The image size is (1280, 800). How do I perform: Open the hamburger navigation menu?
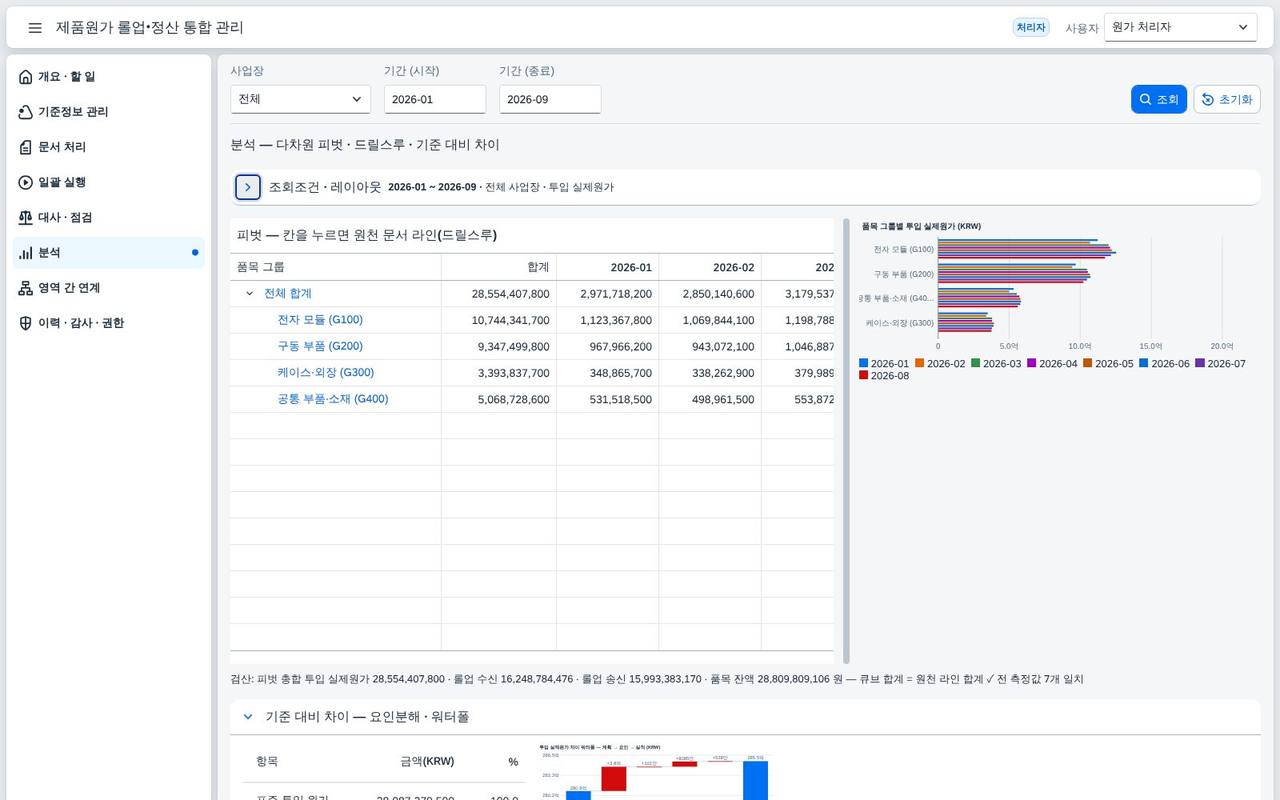pyautogui.click(x=35, y=28)
